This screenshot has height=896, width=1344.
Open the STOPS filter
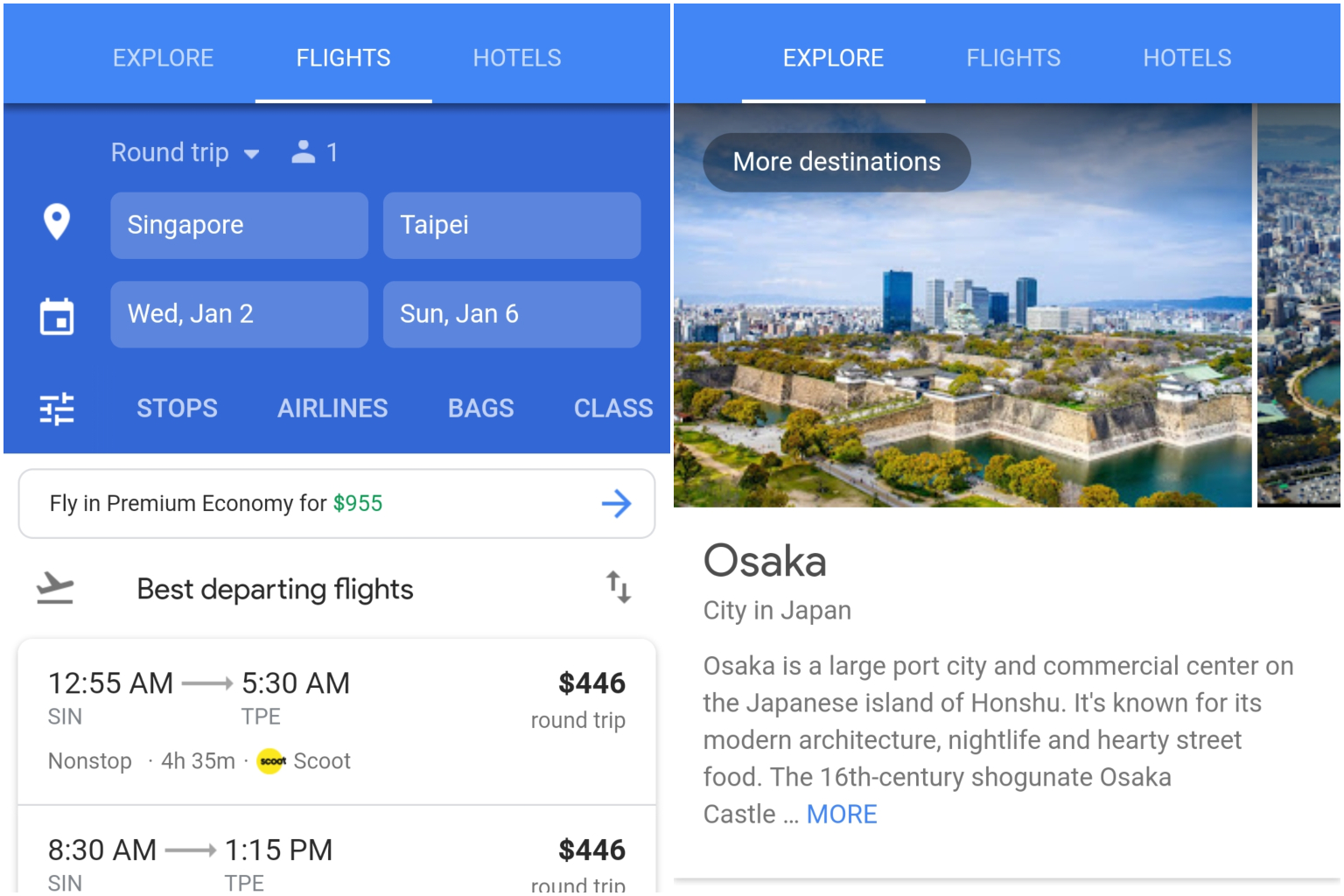(x=177, y=409)
